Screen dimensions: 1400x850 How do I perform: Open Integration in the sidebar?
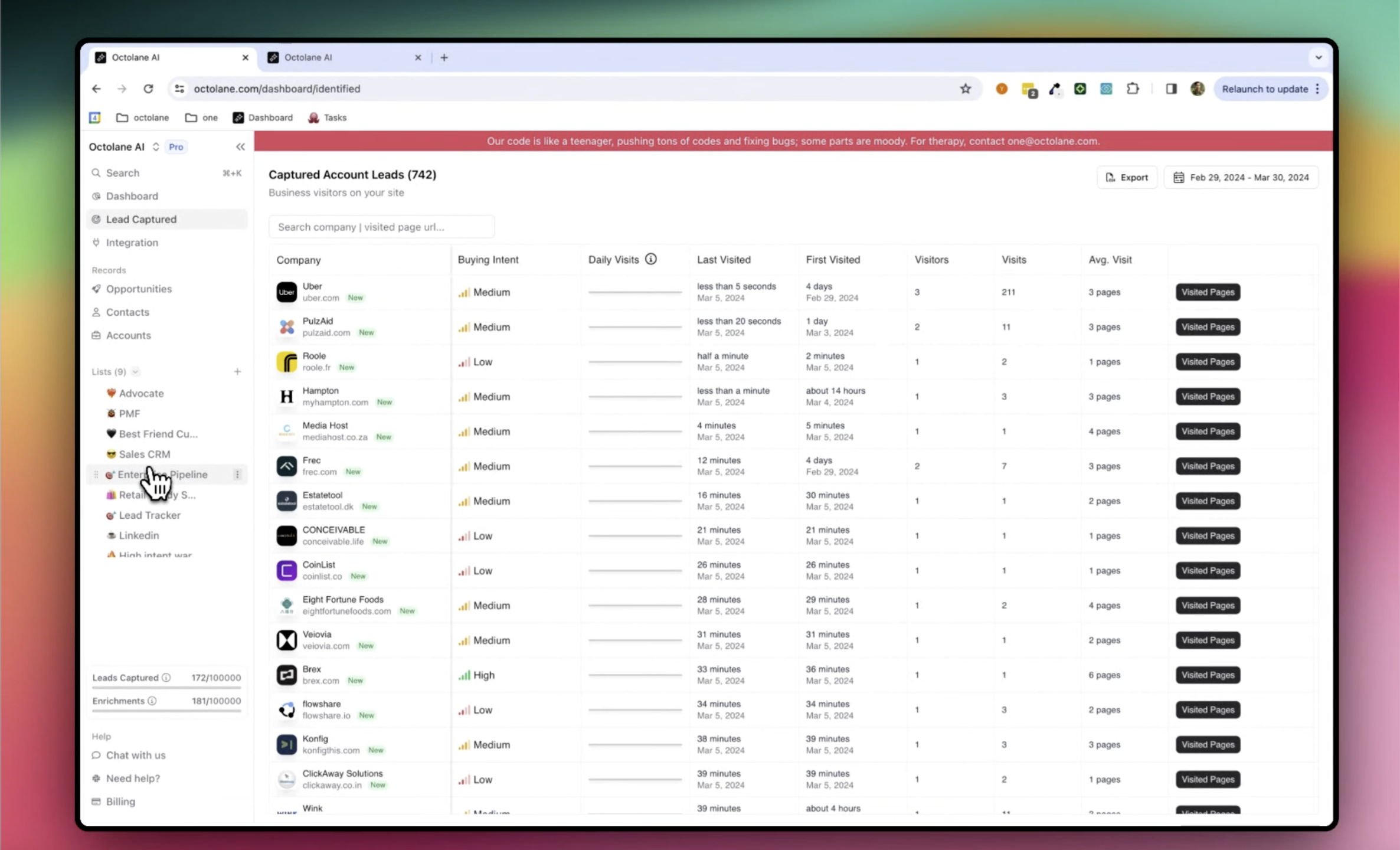132,242
